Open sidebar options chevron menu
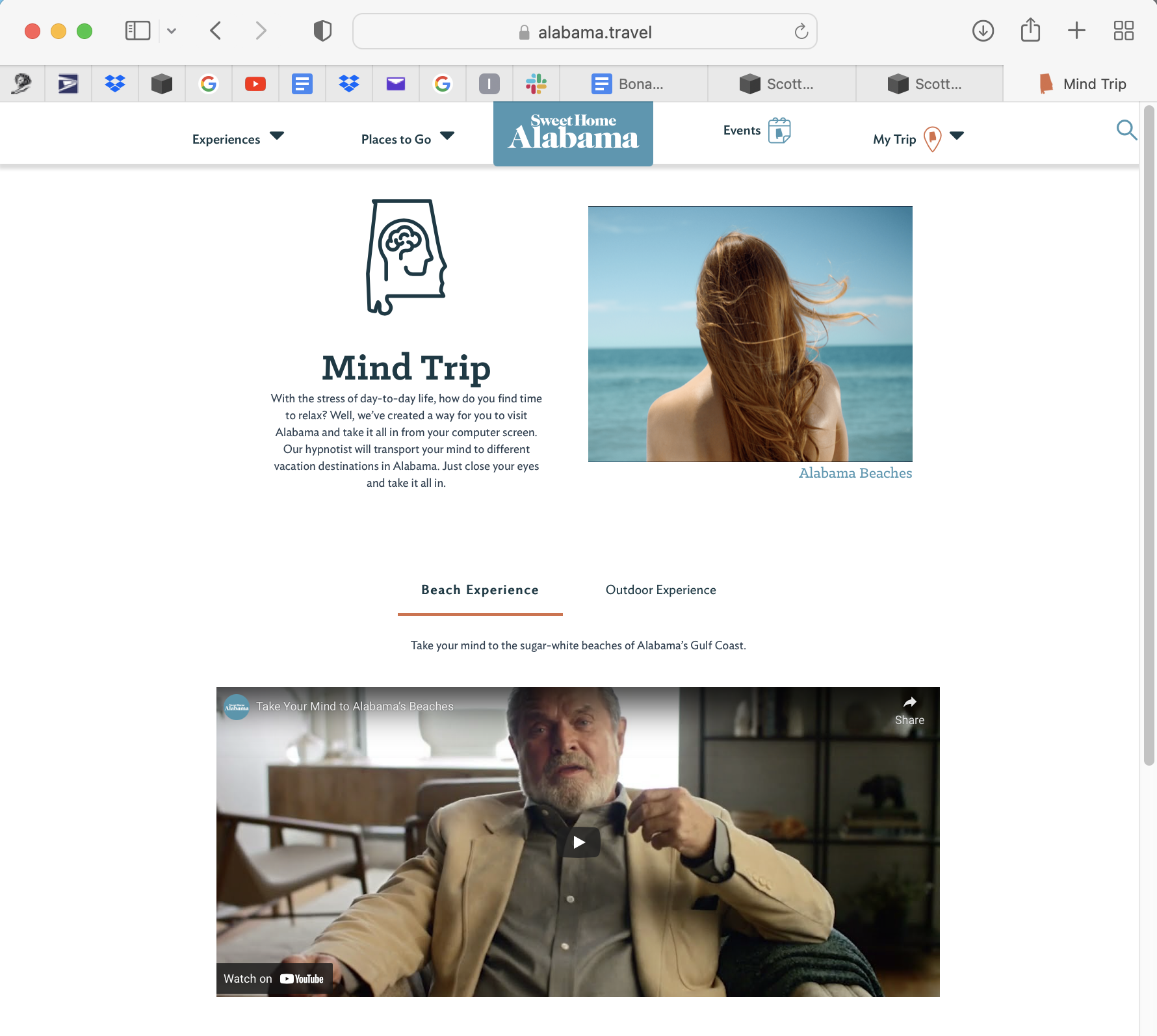The image size is (1157, 1036). (x=172, y=31)
